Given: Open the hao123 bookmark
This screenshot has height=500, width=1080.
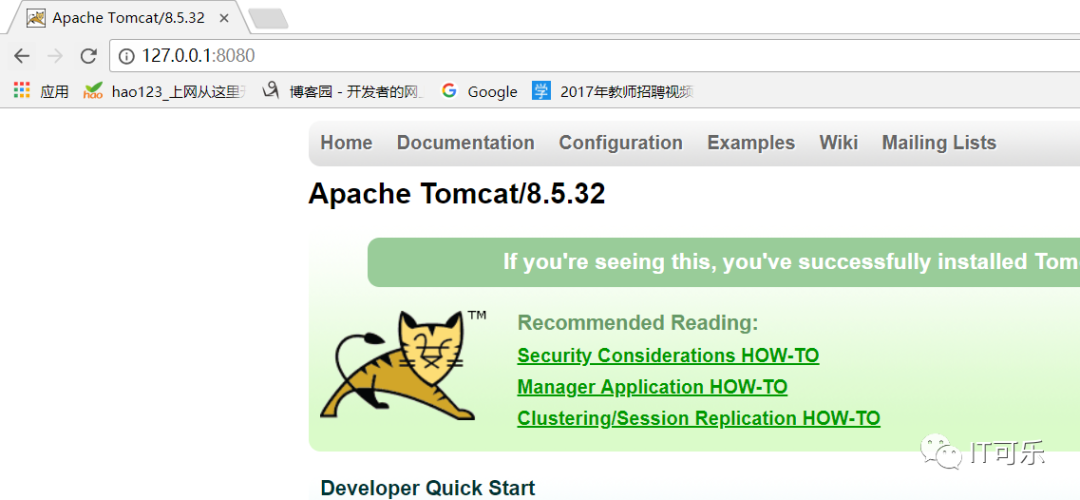Looking at the screenshot, I should [x=164, y=91].
